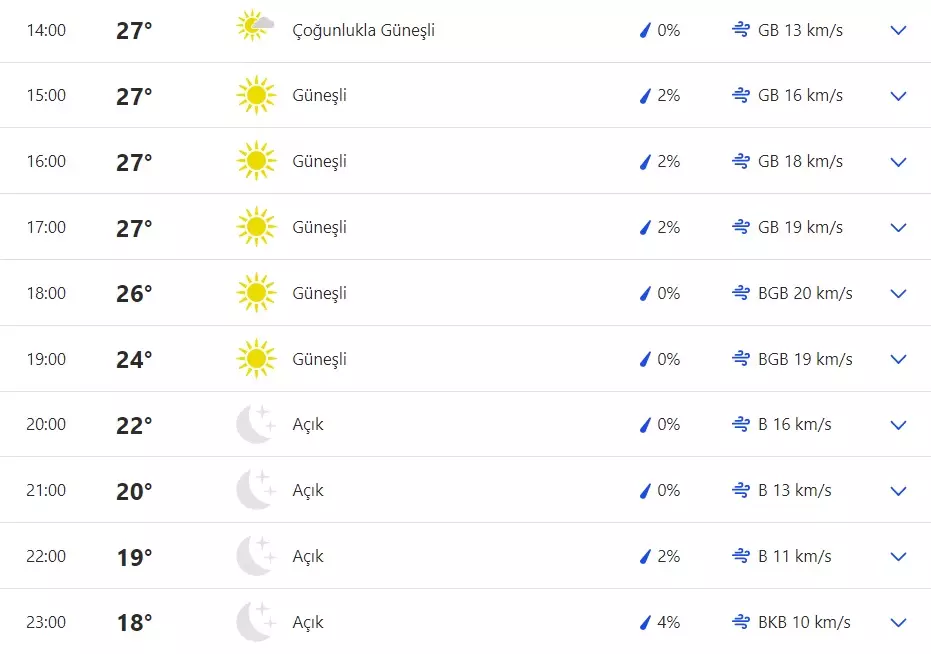The image size is (931, 654).
Task: Click the sun icon for 18:00
Action: (256, 293)
